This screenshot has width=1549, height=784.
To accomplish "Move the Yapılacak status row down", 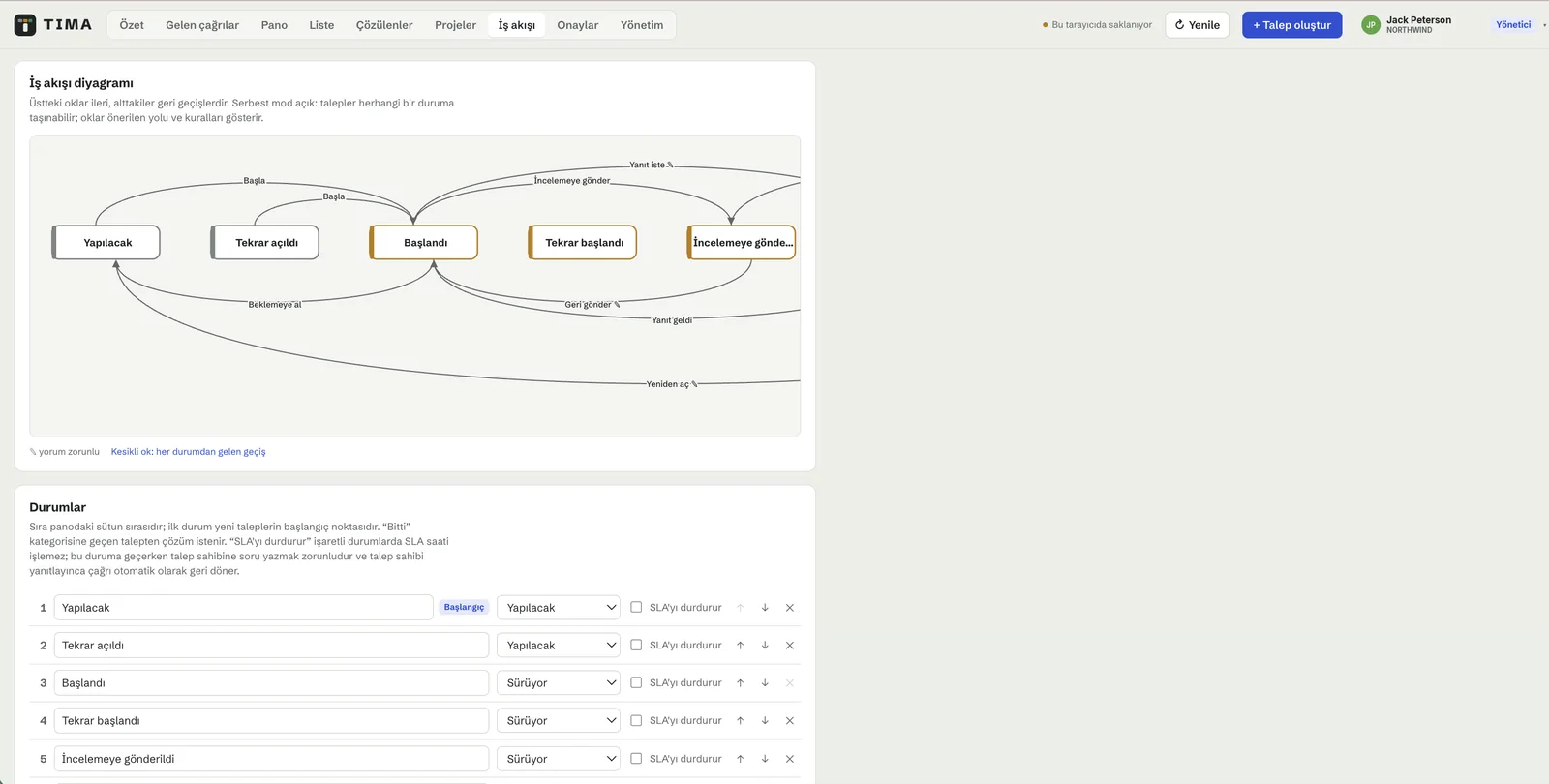I will pyautogui.click(x=765, y=608).
